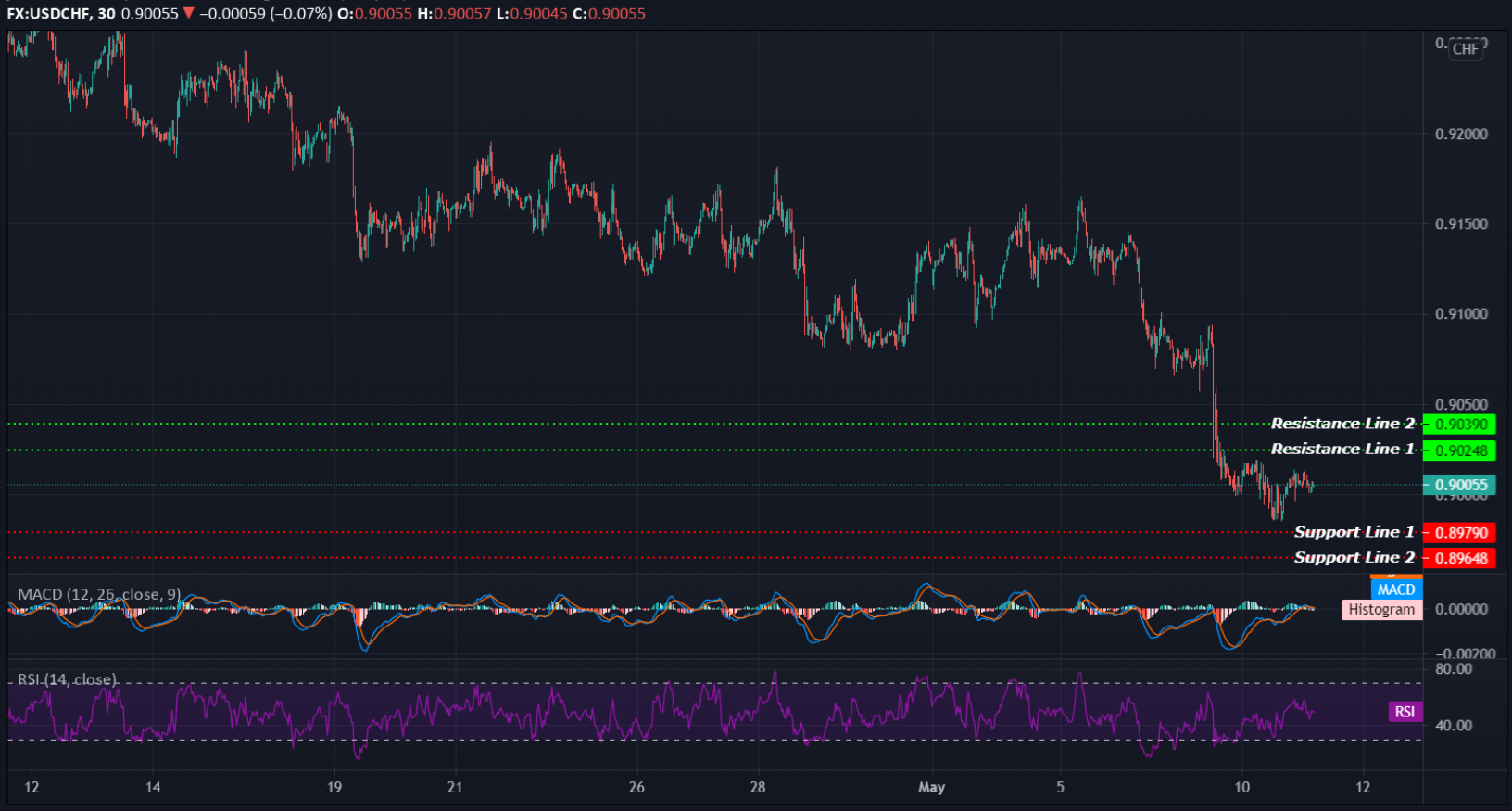Click the red 0.89648 price tag
The image size is (1512, 811).
(x=1459, y=558)
